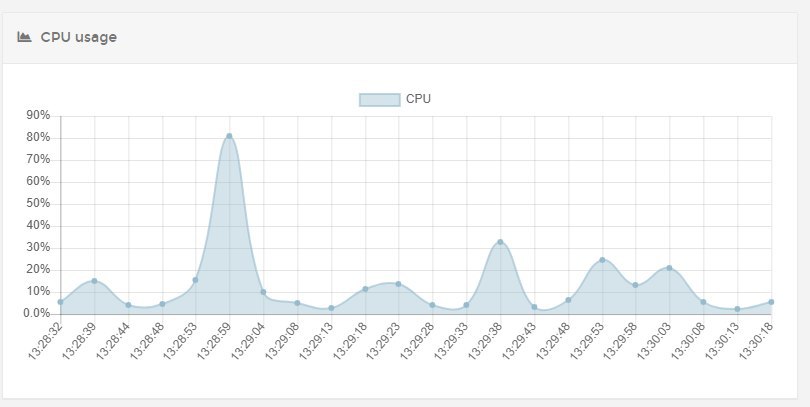Select the data point at 13:28:39

[x=94, y=281]
